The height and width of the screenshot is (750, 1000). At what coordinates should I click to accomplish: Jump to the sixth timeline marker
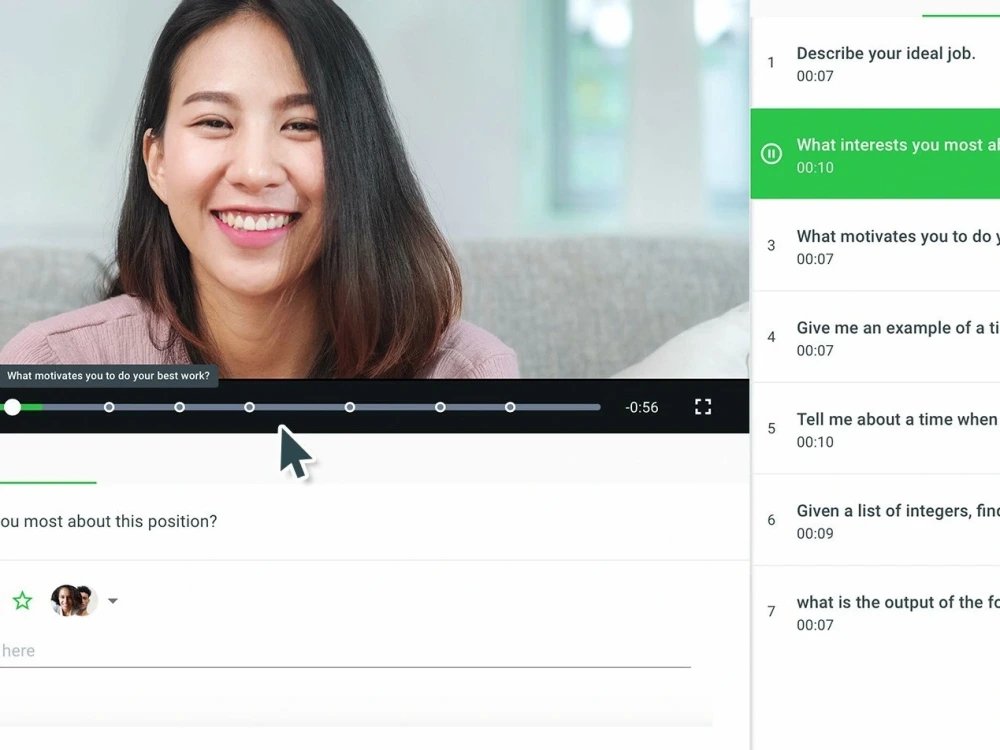tap(440, 407)
